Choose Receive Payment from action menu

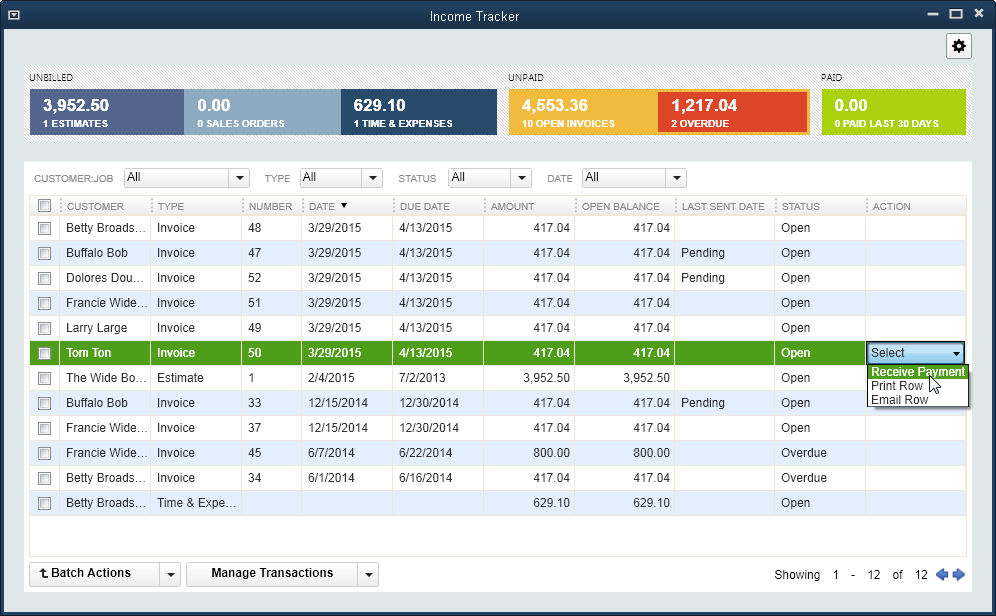click(x=917, y=372)
